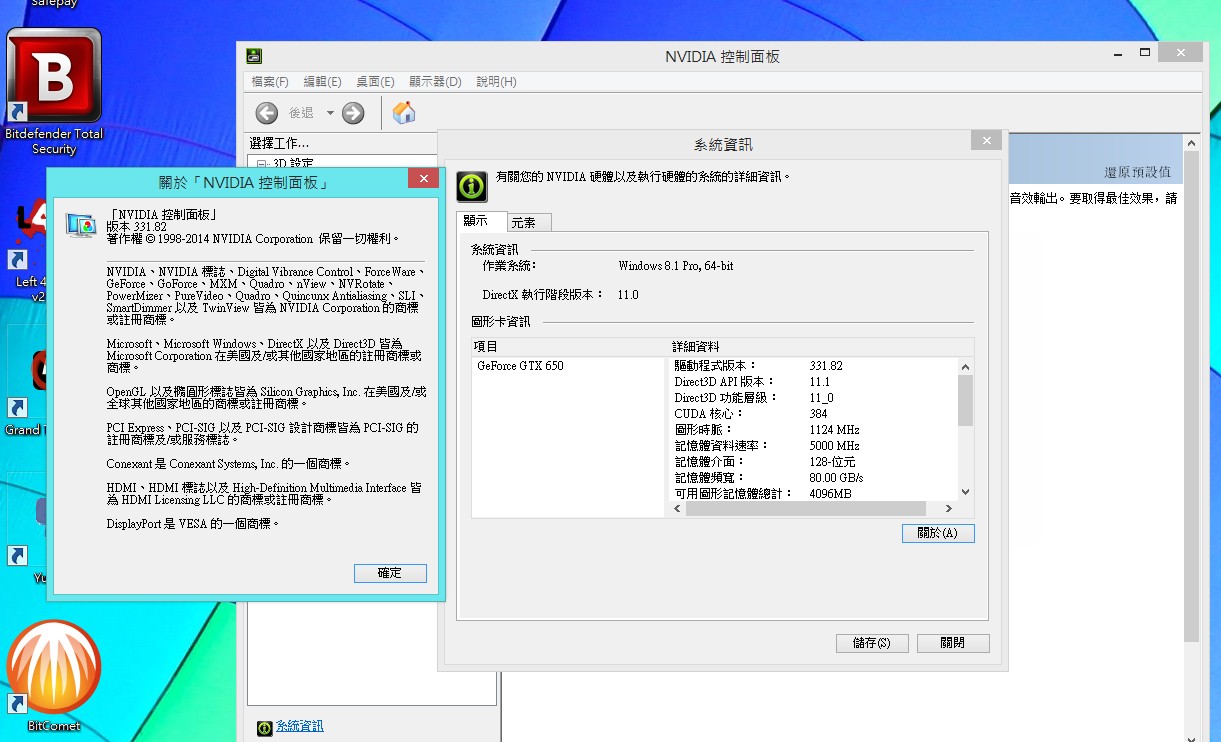The width and height of the screenshot is (1221, 742).
Task: Select GeForce GTX 650 in the item list
Action: [520, 366]
